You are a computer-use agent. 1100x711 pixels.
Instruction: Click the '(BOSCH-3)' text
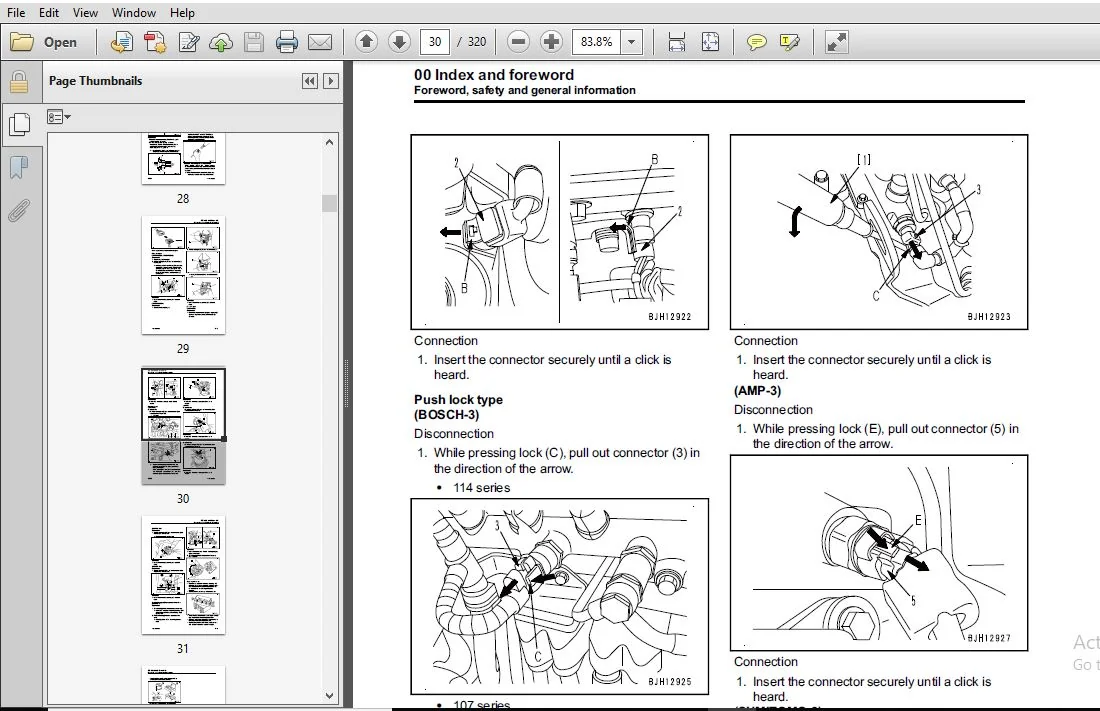coord(446,415)
